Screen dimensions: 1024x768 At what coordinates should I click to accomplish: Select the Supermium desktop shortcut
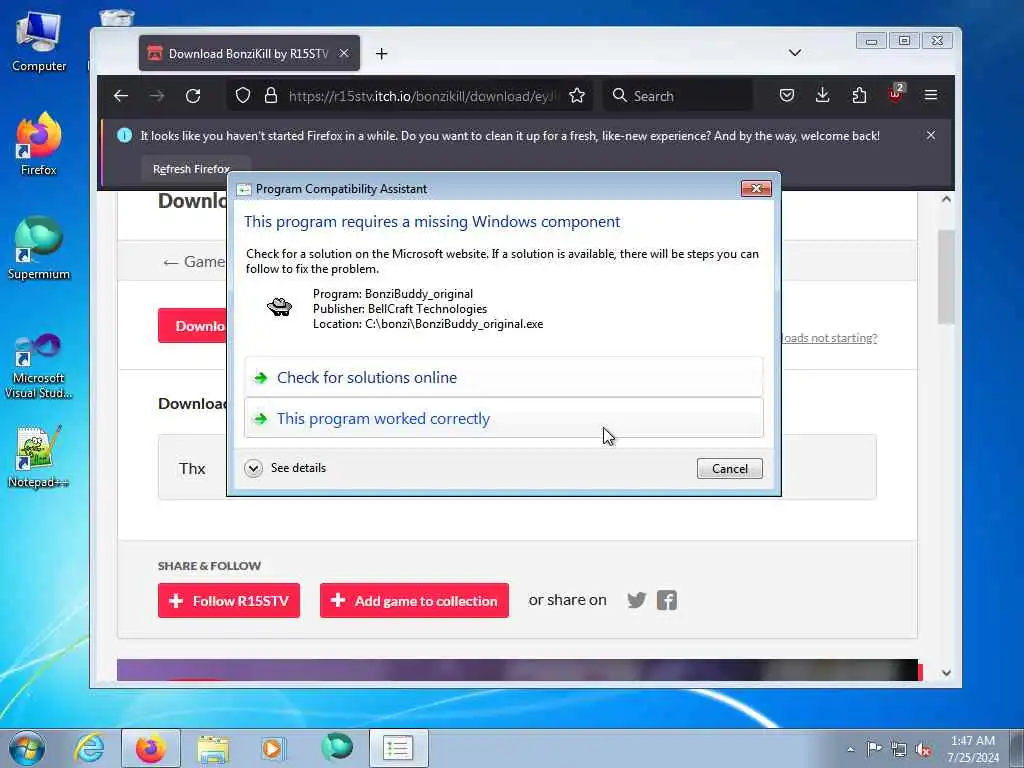(x=39, y=248)
